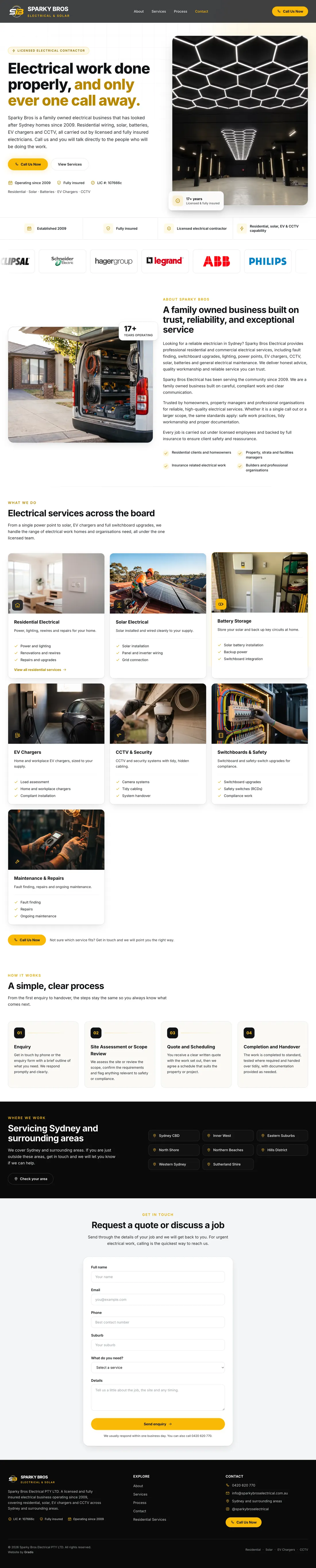
Task: Select North Shore area chip
Action: pos(174,1150)
